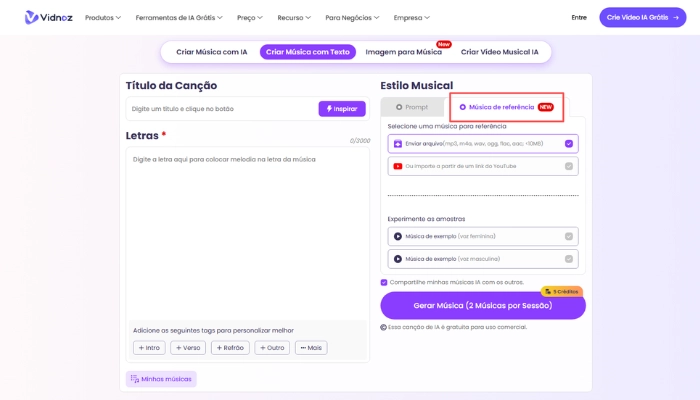Open Imagem para Música tab
The height and width of the screenshot is (400, 700).
404,52
